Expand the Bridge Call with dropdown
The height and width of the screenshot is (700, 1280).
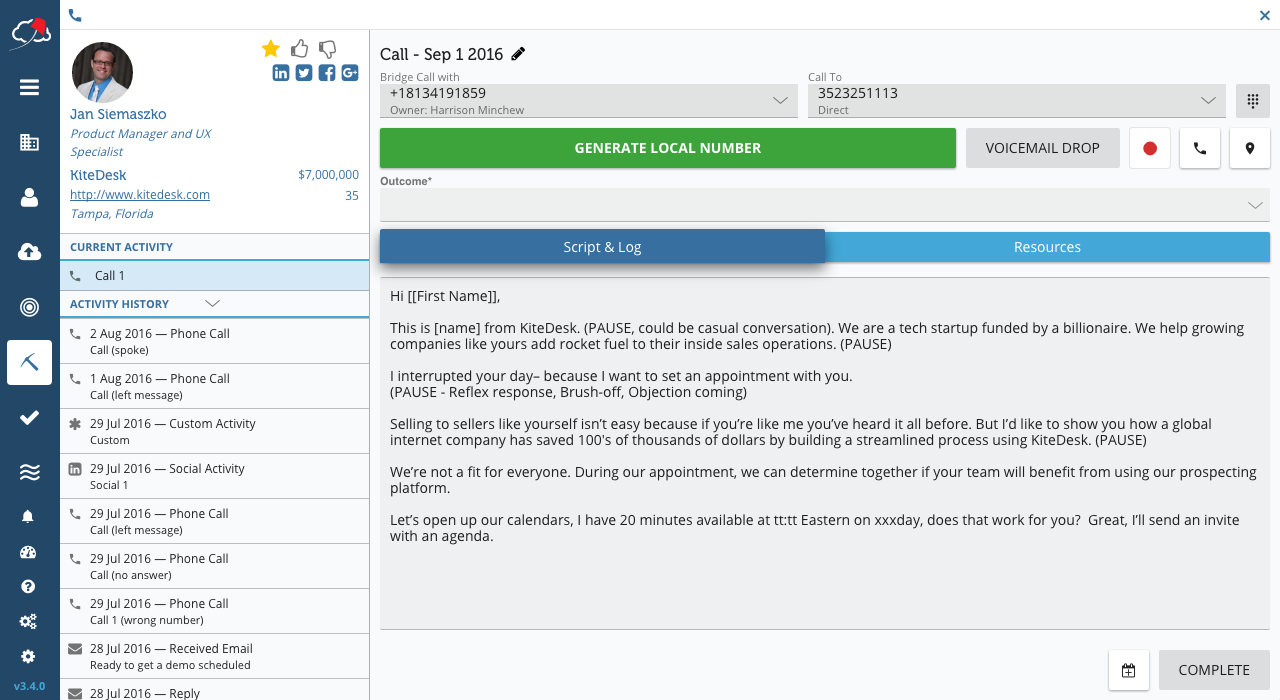point(781,101)
